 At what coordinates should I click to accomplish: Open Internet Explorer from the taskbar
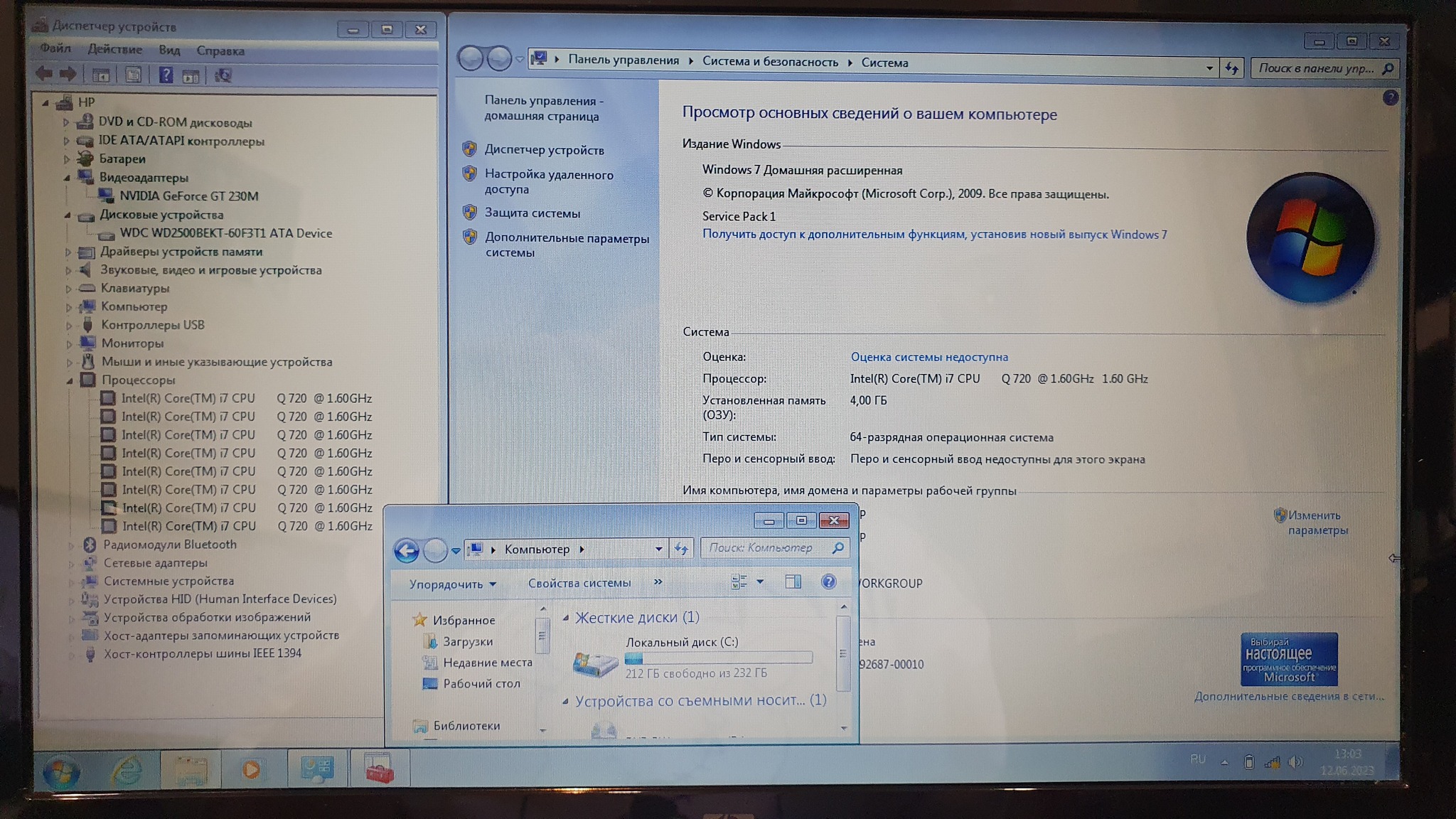(x=127, y=770)
